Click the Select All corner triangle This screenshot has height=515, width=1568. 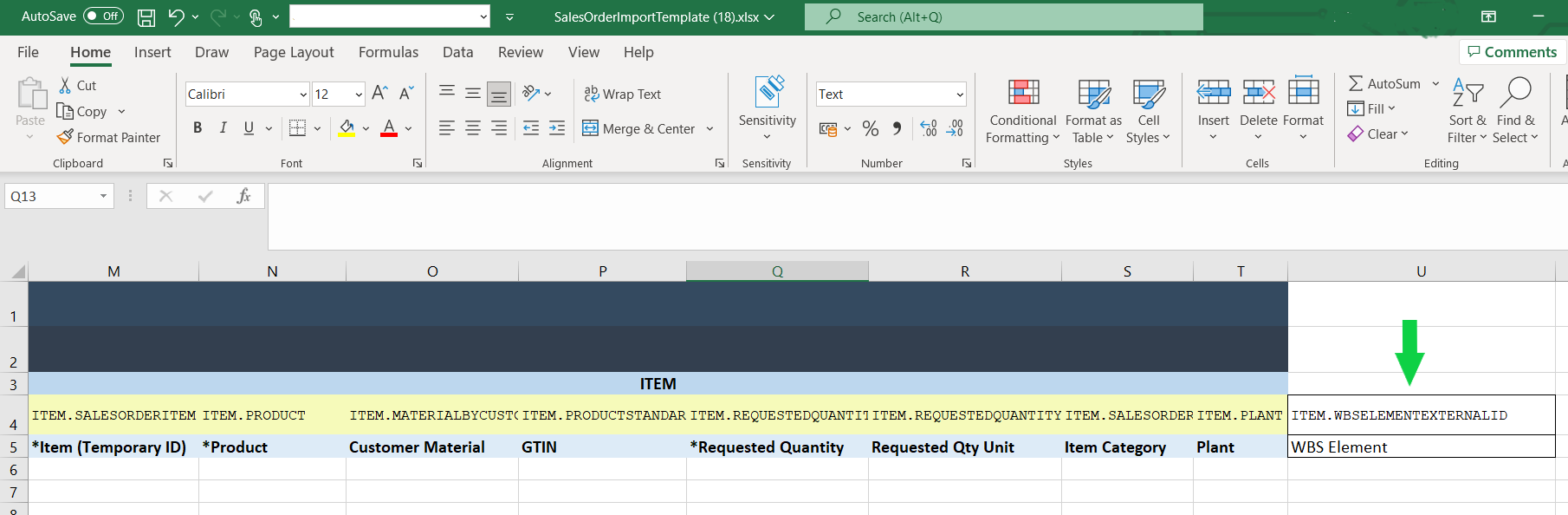17,271
